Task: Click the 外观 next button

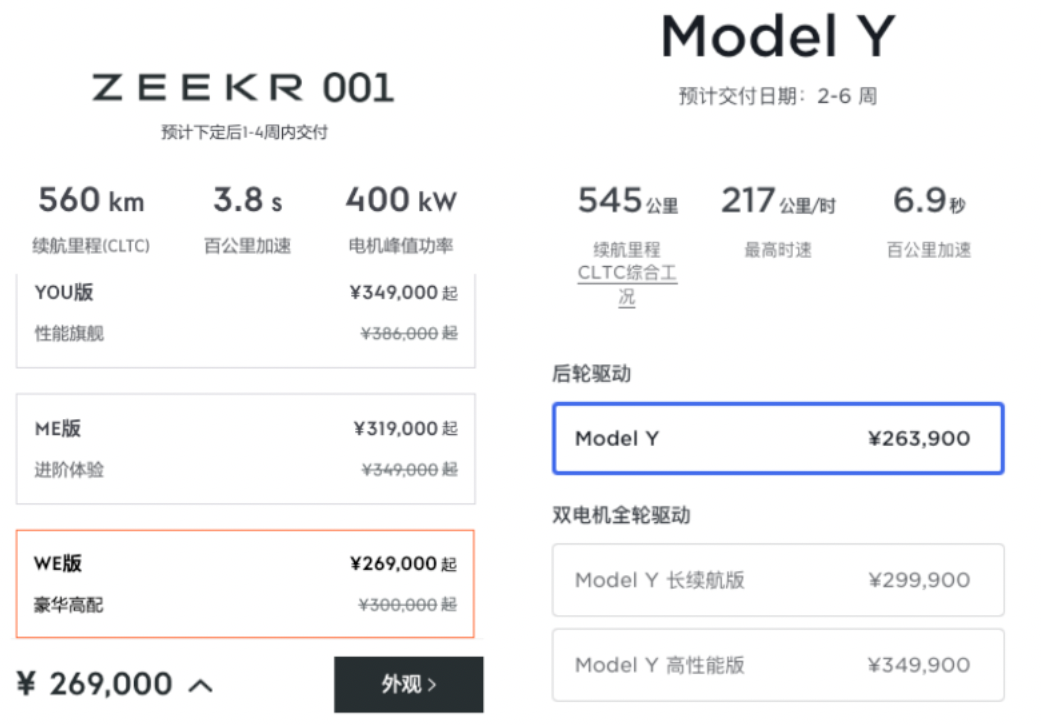Action: coord(408,685)
